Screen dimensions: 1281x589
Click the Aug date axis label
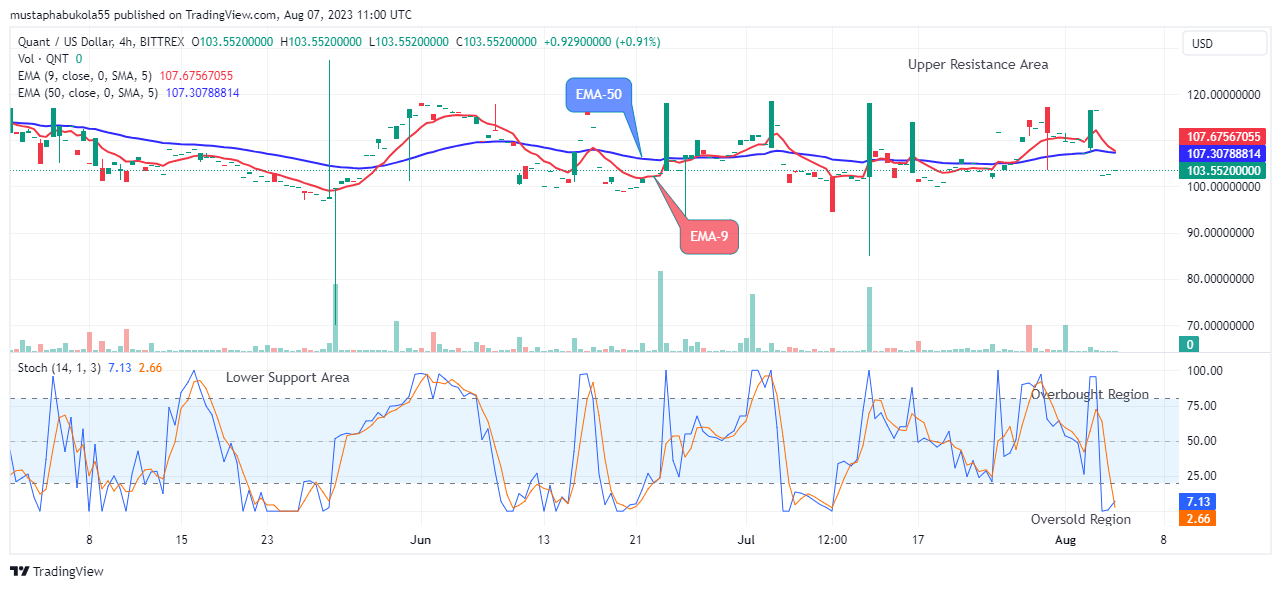(x=1066, y=539)
